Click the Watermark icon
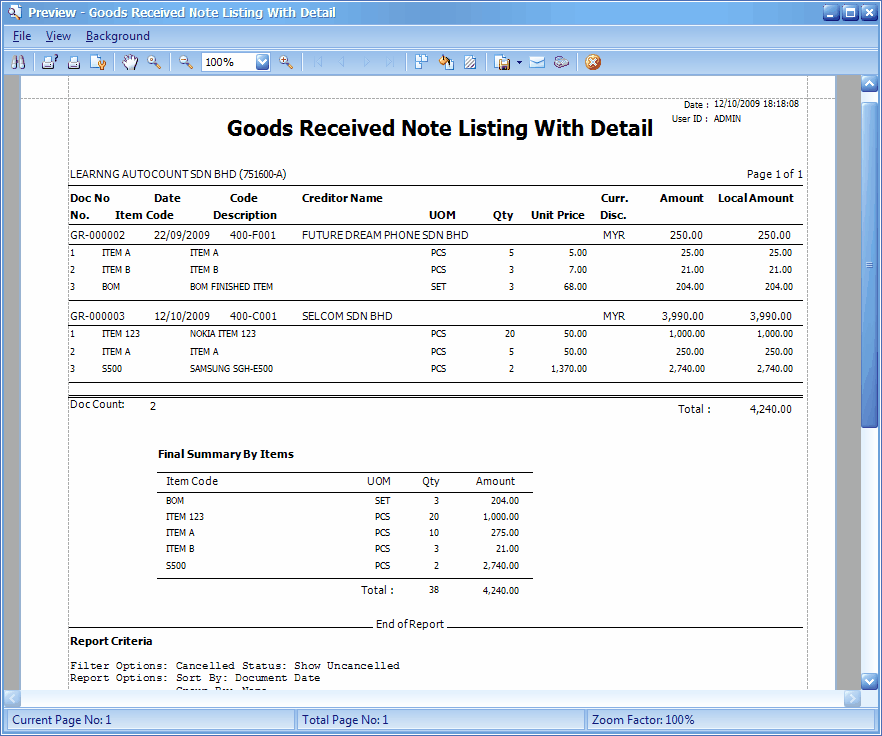 coord(470,62)
